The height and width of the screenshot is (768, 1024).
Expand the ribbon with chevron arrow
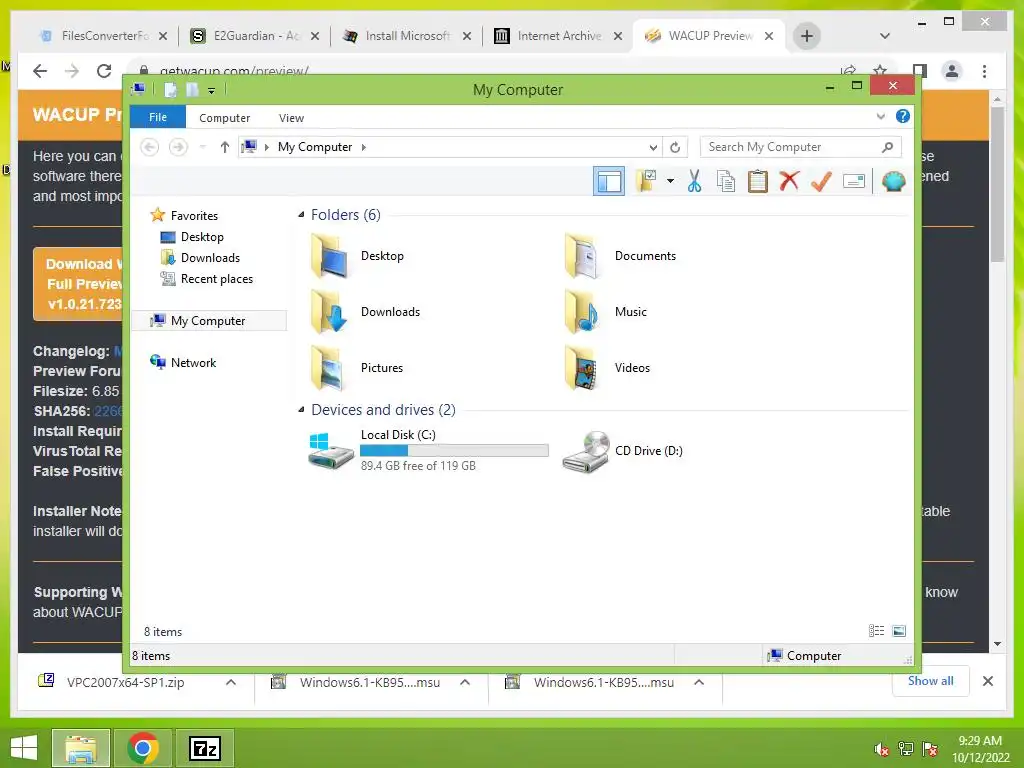[x=880, y=116]
